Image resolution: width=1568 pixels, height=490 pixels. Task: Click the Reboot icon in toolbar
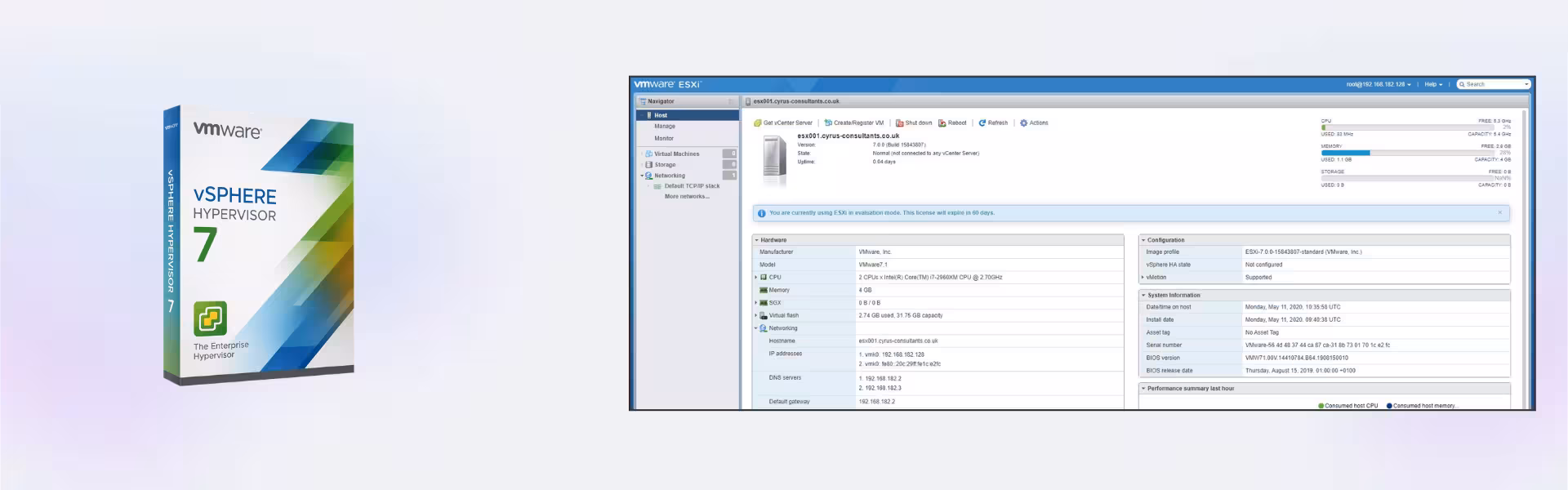point(942,123)
